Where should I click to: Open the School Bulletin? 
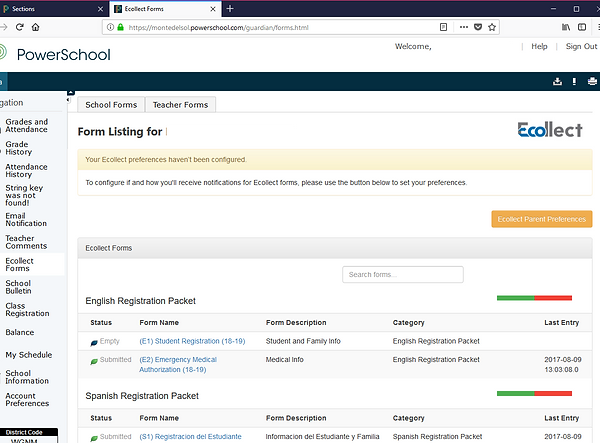pos(18,287)
